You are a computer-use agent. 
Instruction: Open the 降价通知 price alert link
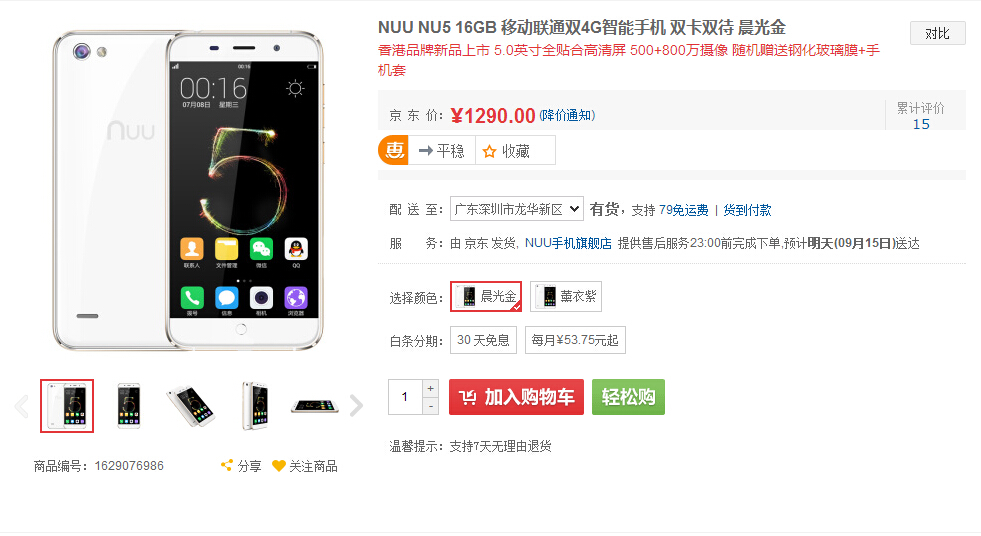[x=567, y=116]
